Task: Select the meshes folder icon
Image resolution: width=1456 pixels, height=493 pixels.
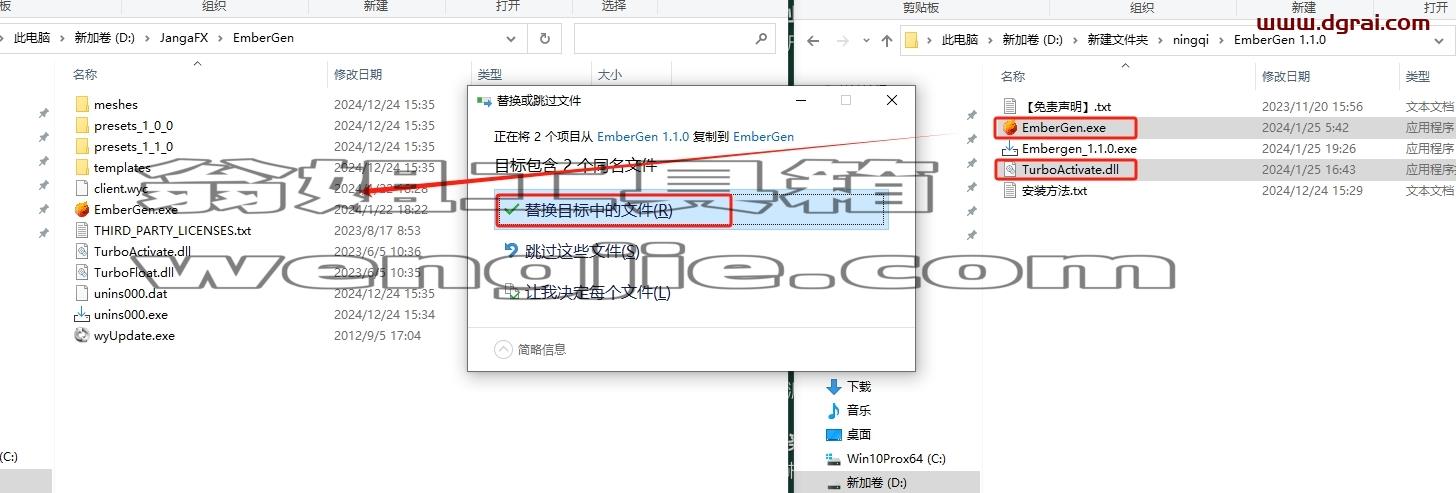Action: [82, 104]
